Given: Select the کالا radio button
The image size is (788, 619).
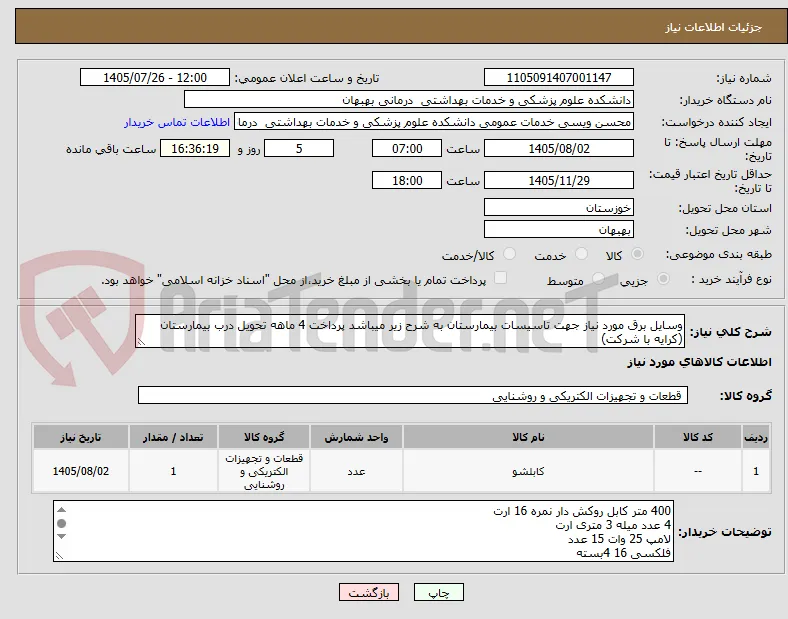Looking at the screenshot, I should 637,254.
